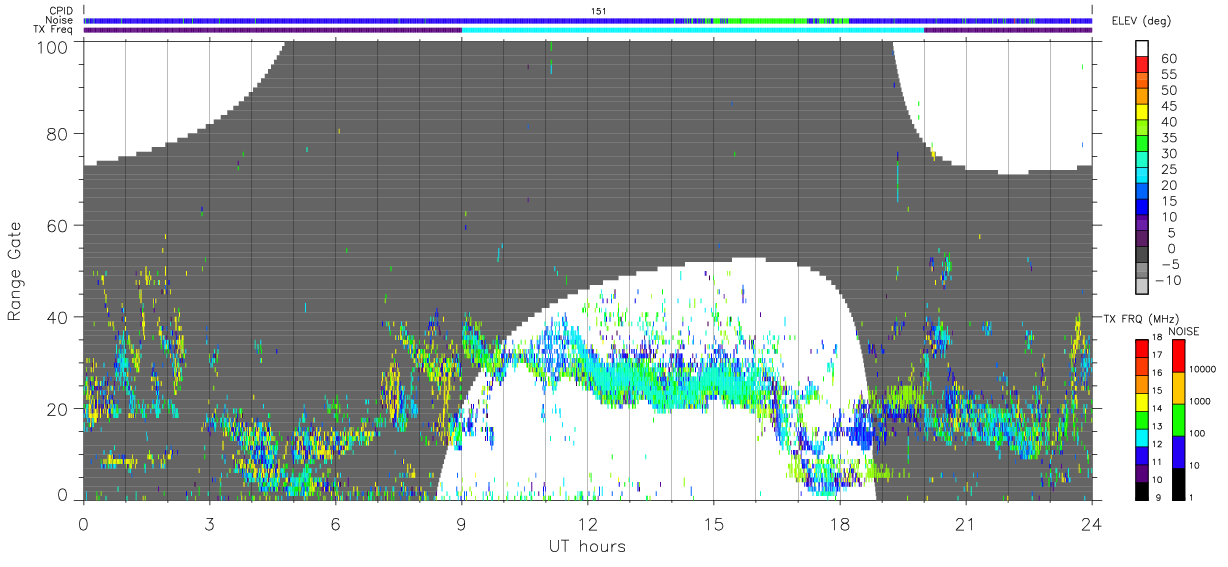Click the 25 label on the ELEV scale
This screenshot has height=567, width=1228.
coord(1167,170)
